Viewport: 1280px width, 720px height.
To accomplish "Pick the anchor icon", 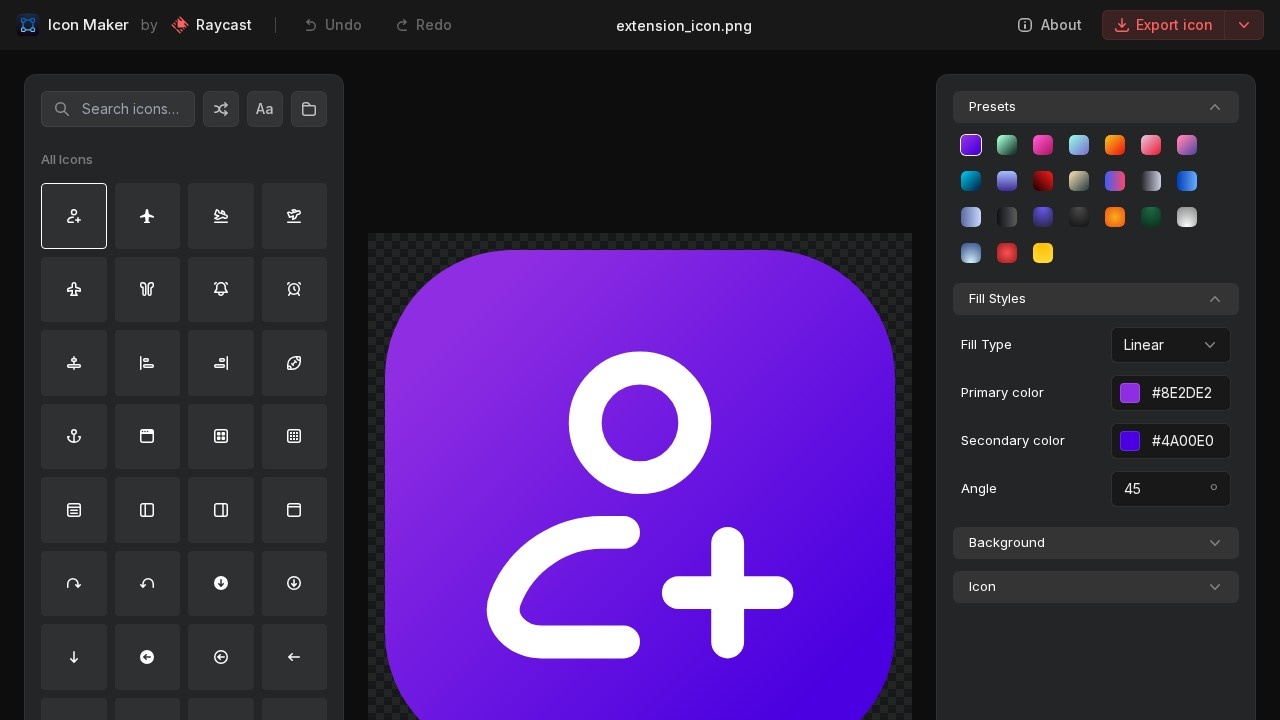I will point(74,436).
